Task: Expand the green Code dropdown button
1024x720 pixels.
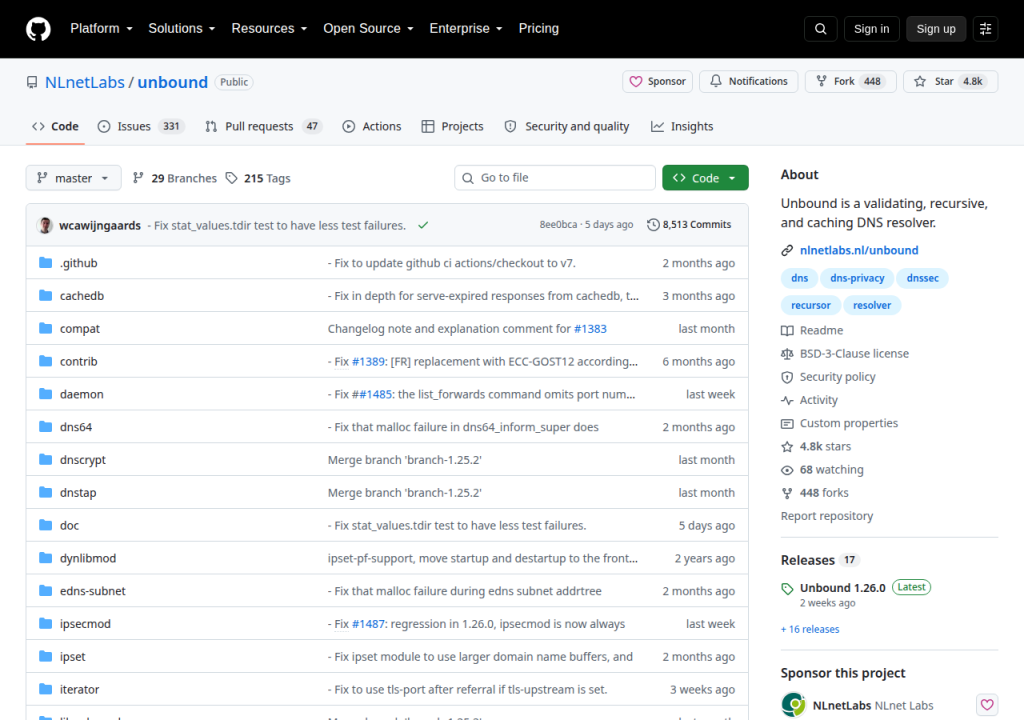Action: click(705, 178)
